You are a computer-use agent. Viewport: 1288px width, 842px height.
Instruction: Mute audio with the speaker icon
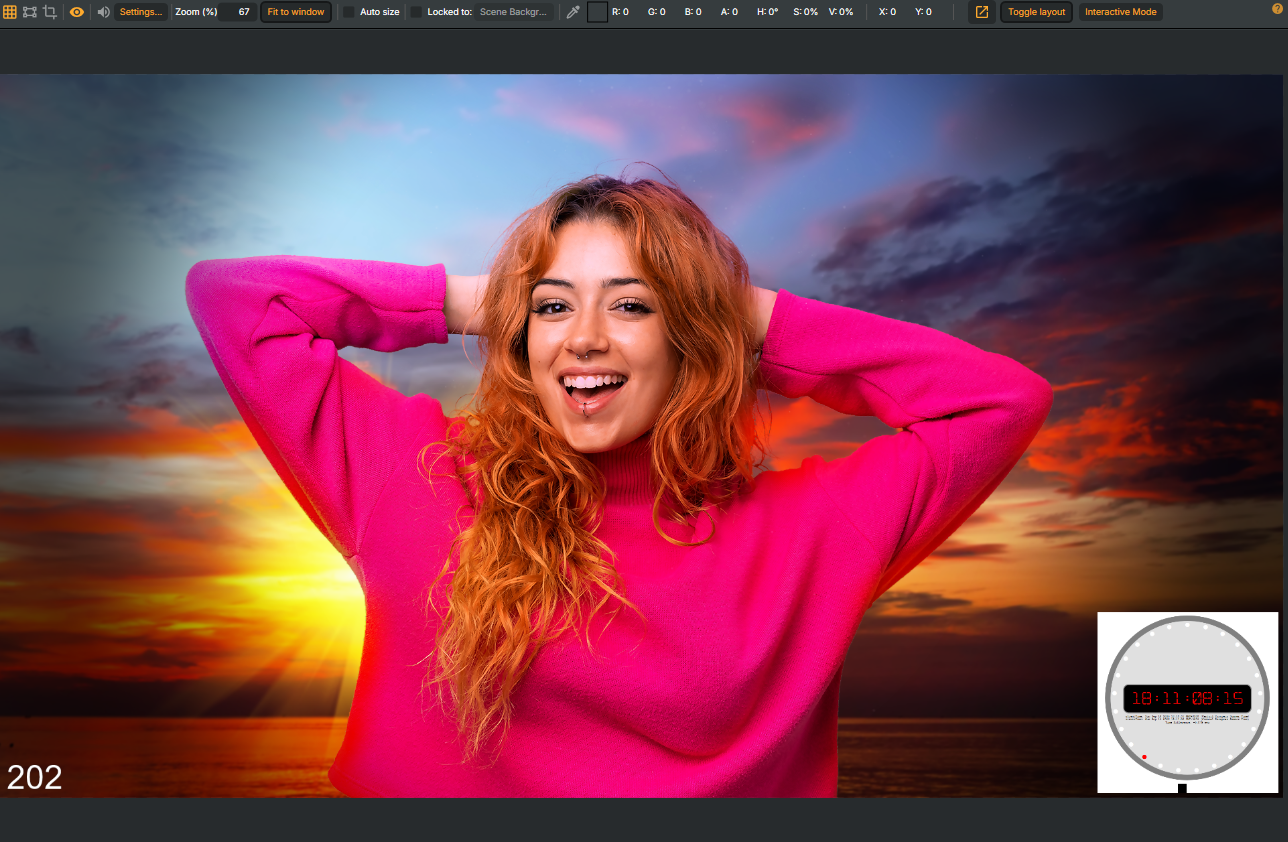click(103, 12)
